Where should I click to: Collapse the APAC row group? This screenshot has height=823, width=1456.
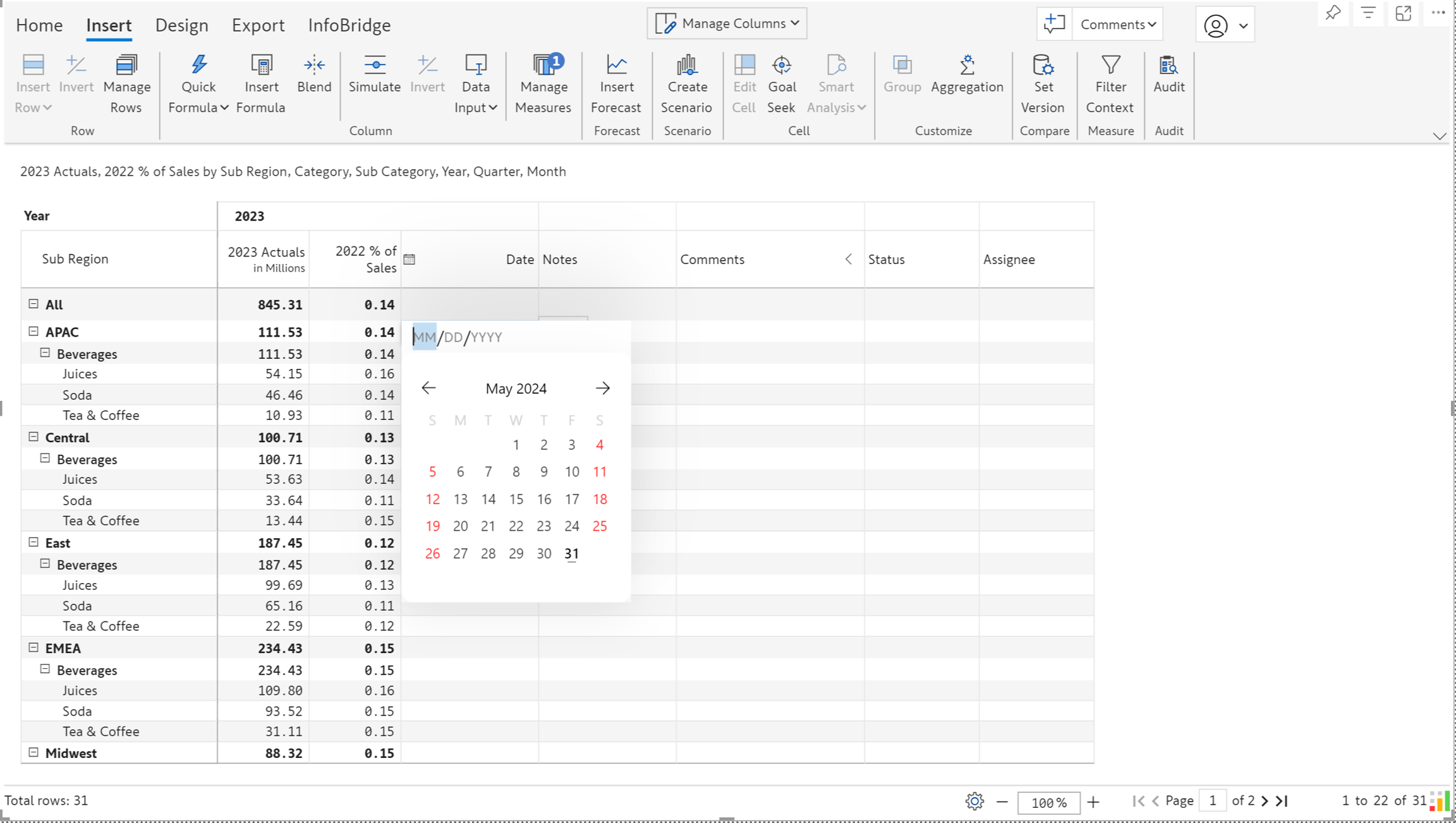point(33,331)
